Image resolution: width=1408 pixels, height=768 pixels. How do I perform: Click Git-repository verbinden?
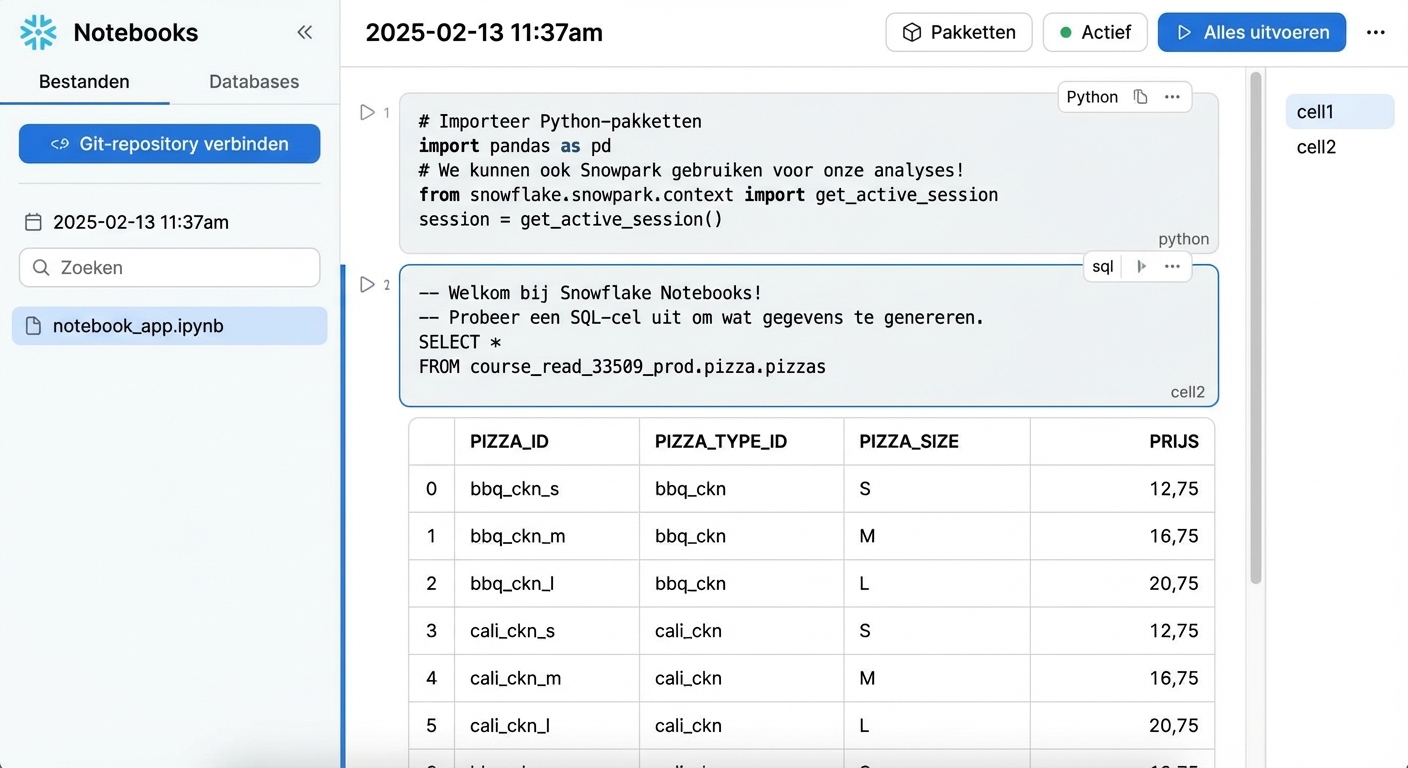click(169, 143)
